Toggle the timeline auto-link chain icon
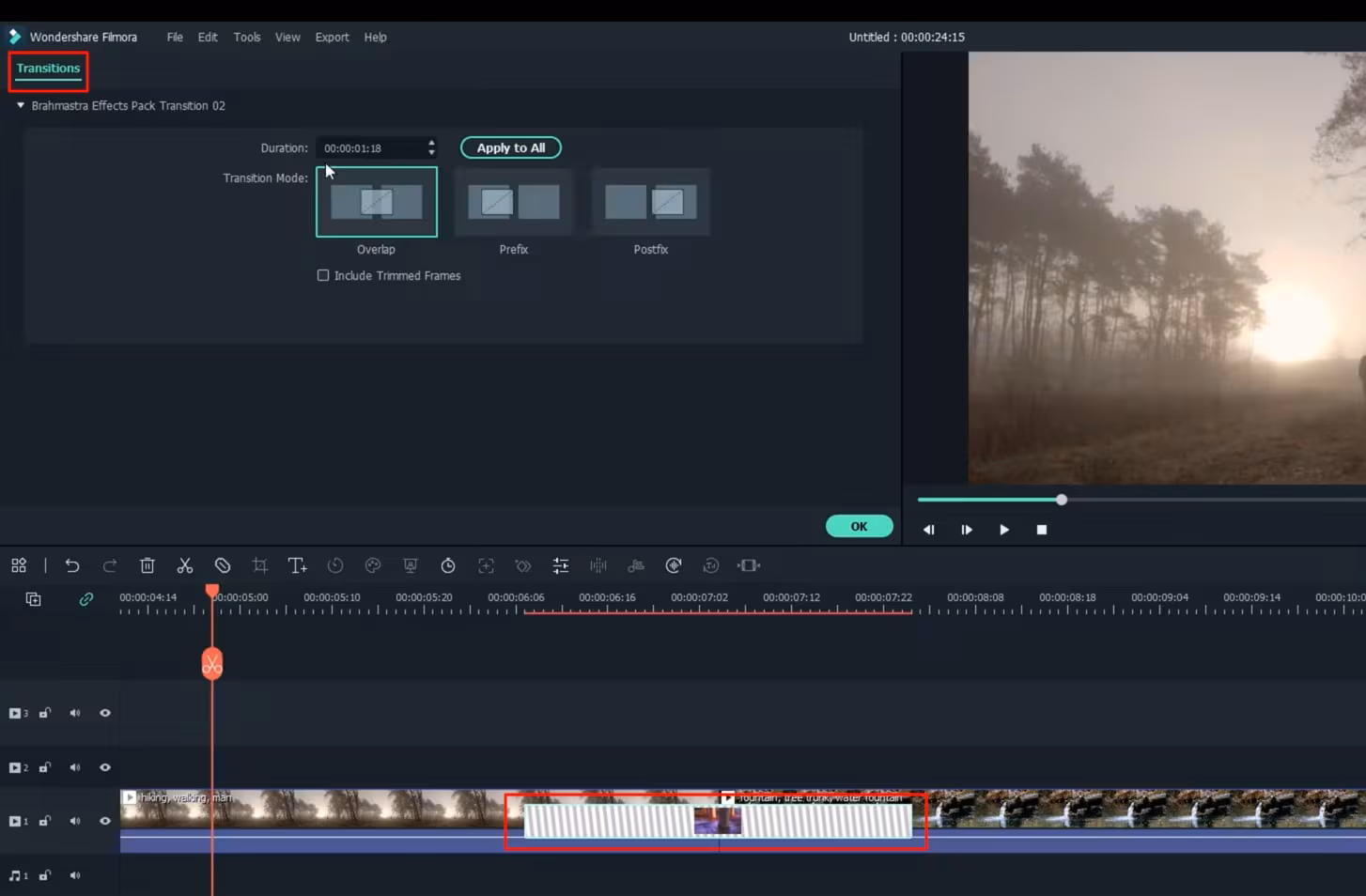Screen dimensions: 1366x896 tap(85, 599)
